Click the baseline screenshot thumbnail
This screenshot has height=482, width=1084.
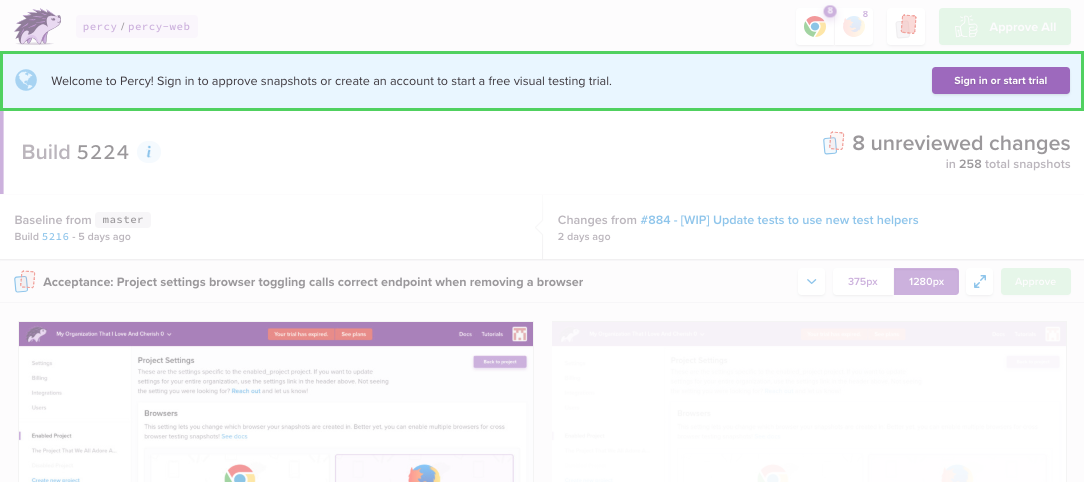(275, 402)
